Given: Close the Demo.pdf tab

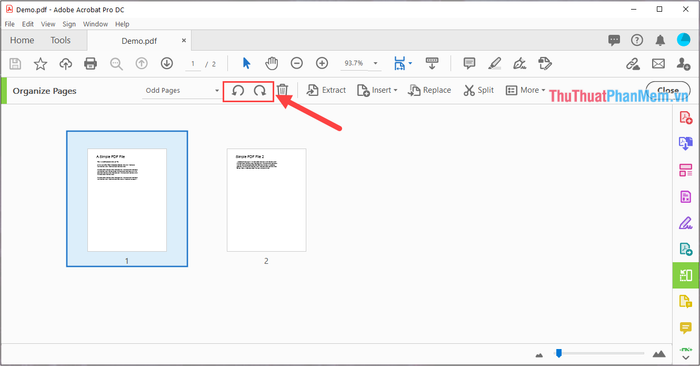Looking at the screenshot, I should (x=183, y=41).
